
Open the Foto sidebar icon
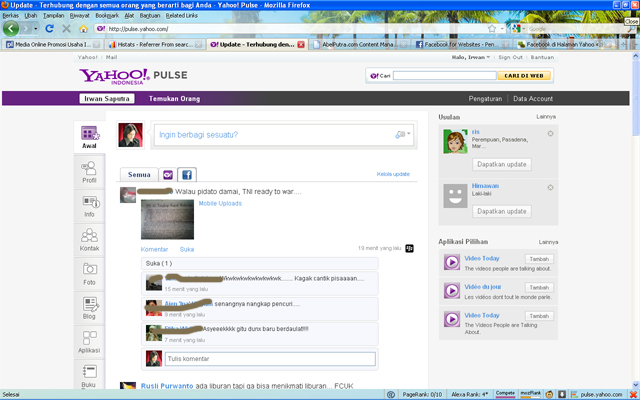90,272
